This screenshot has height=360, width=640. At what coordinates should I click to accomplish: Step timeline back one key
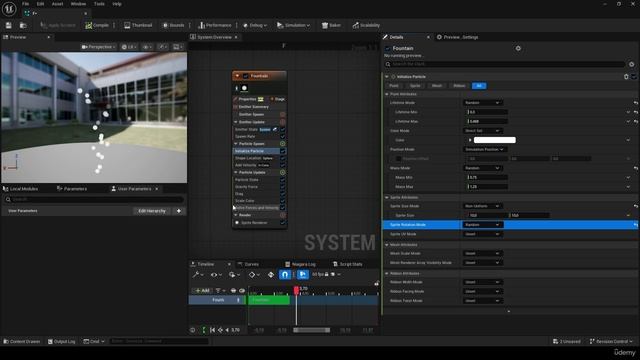coord(220,330)
